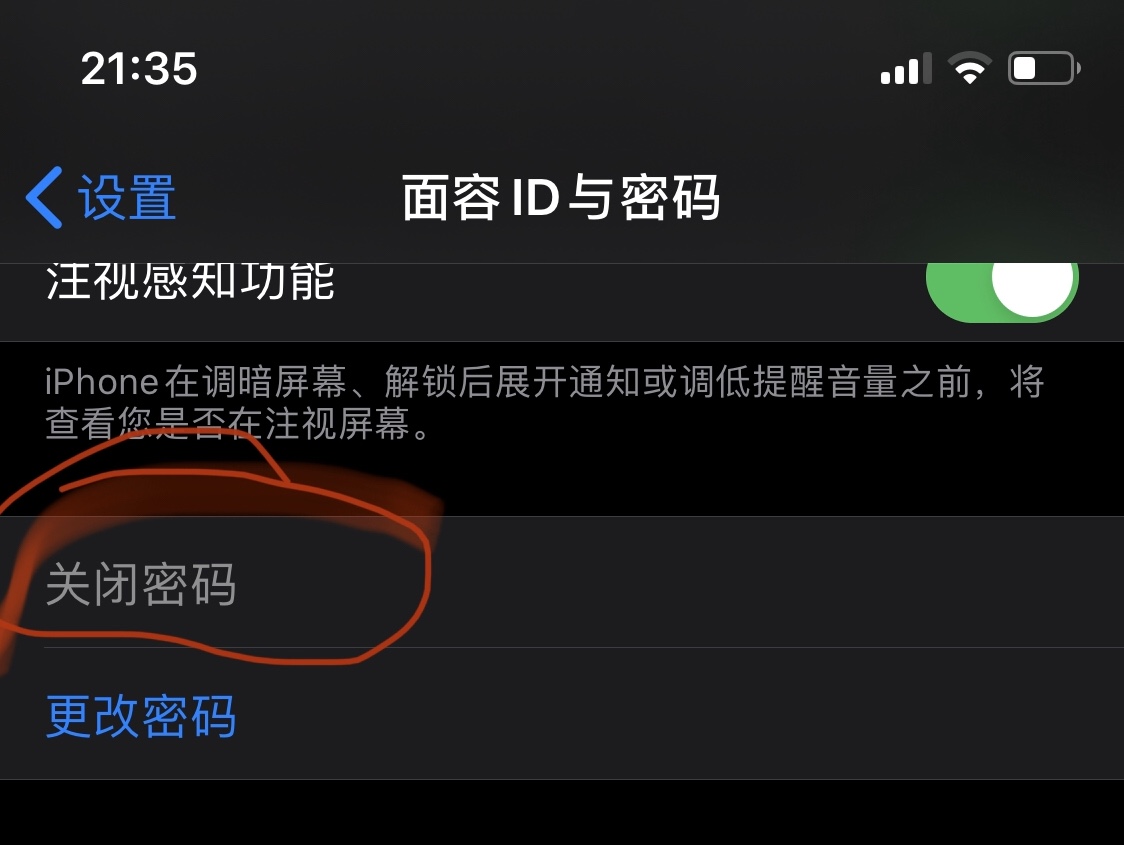Check the cellular signal strength bars
The width and height of the screenshot is (1124, 845).
point(906,69)
